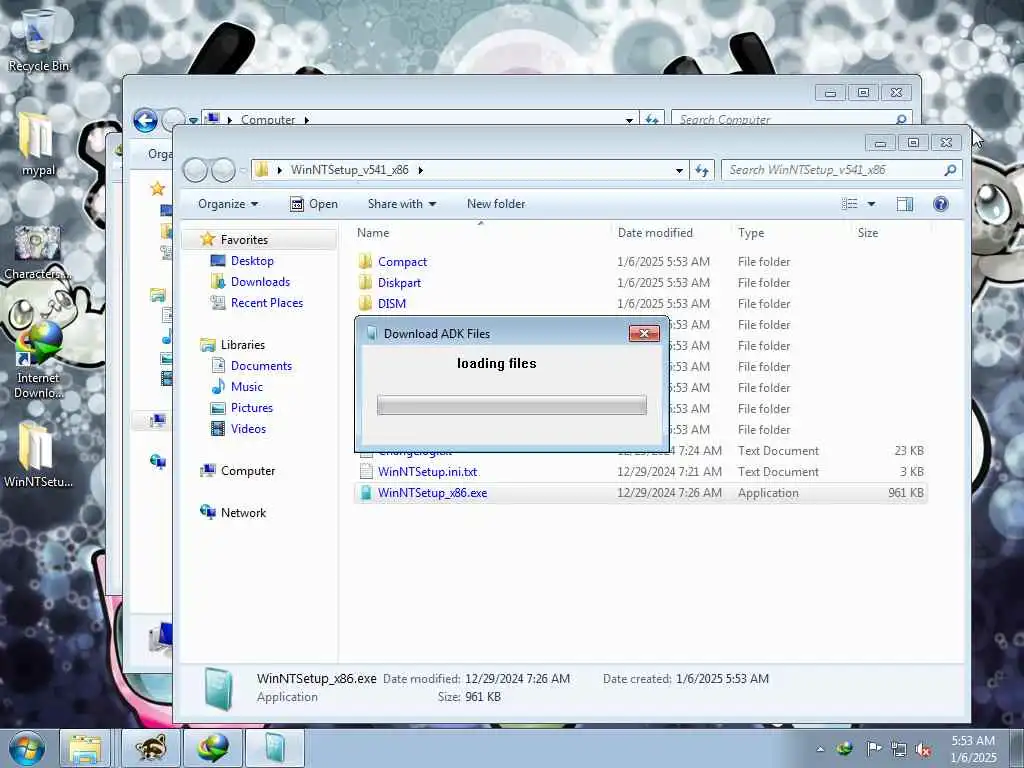Select the Diskpart folder
This screenshot has width=1024, height=768.
pyautogui.click(x=399, y=283)
